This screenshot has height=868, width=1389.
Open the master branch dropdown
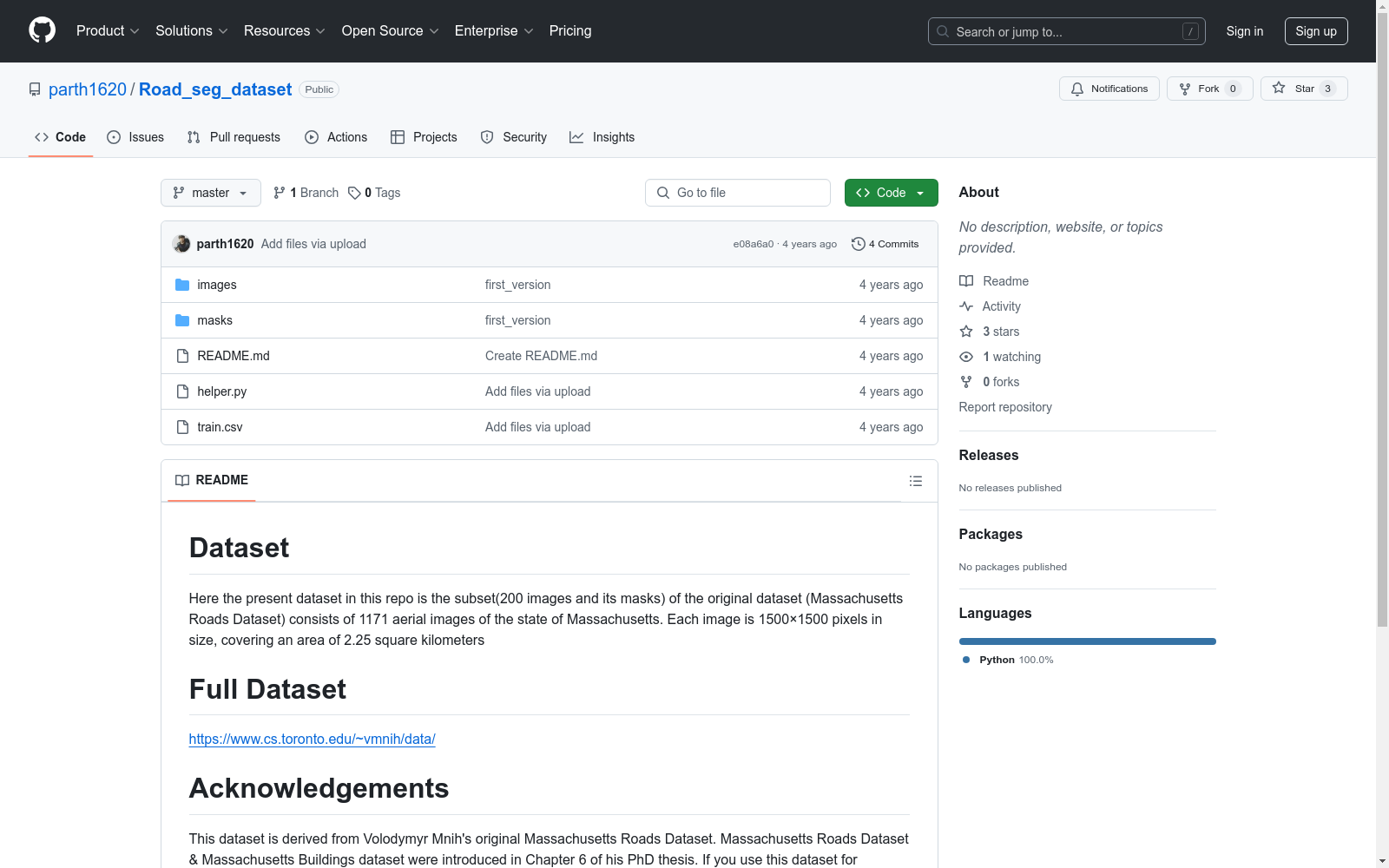pyautogui.click(x=211, y=193)
